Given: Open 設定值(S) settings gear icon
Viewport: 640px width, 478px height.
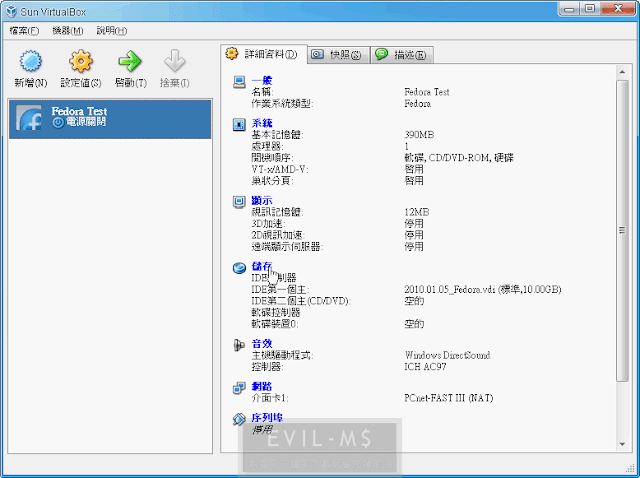Looking at the screenshot, I should 81,61.
